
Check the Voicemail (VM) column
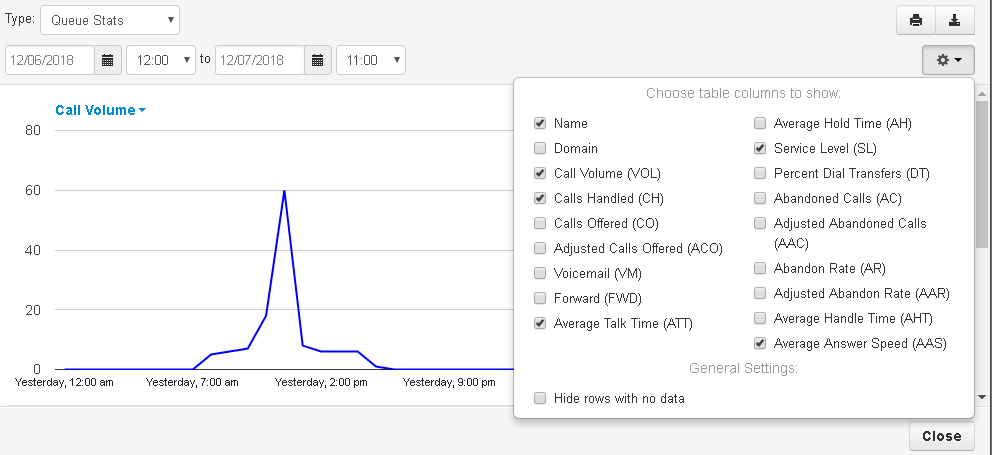(540, 273)
